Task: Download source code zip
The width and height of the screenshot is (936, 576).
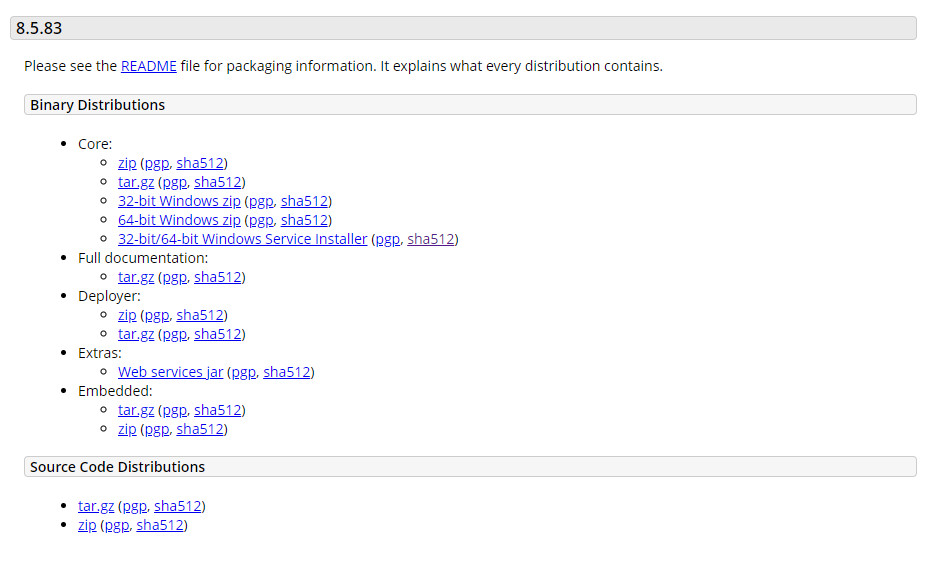Action: tap(87, 525)
